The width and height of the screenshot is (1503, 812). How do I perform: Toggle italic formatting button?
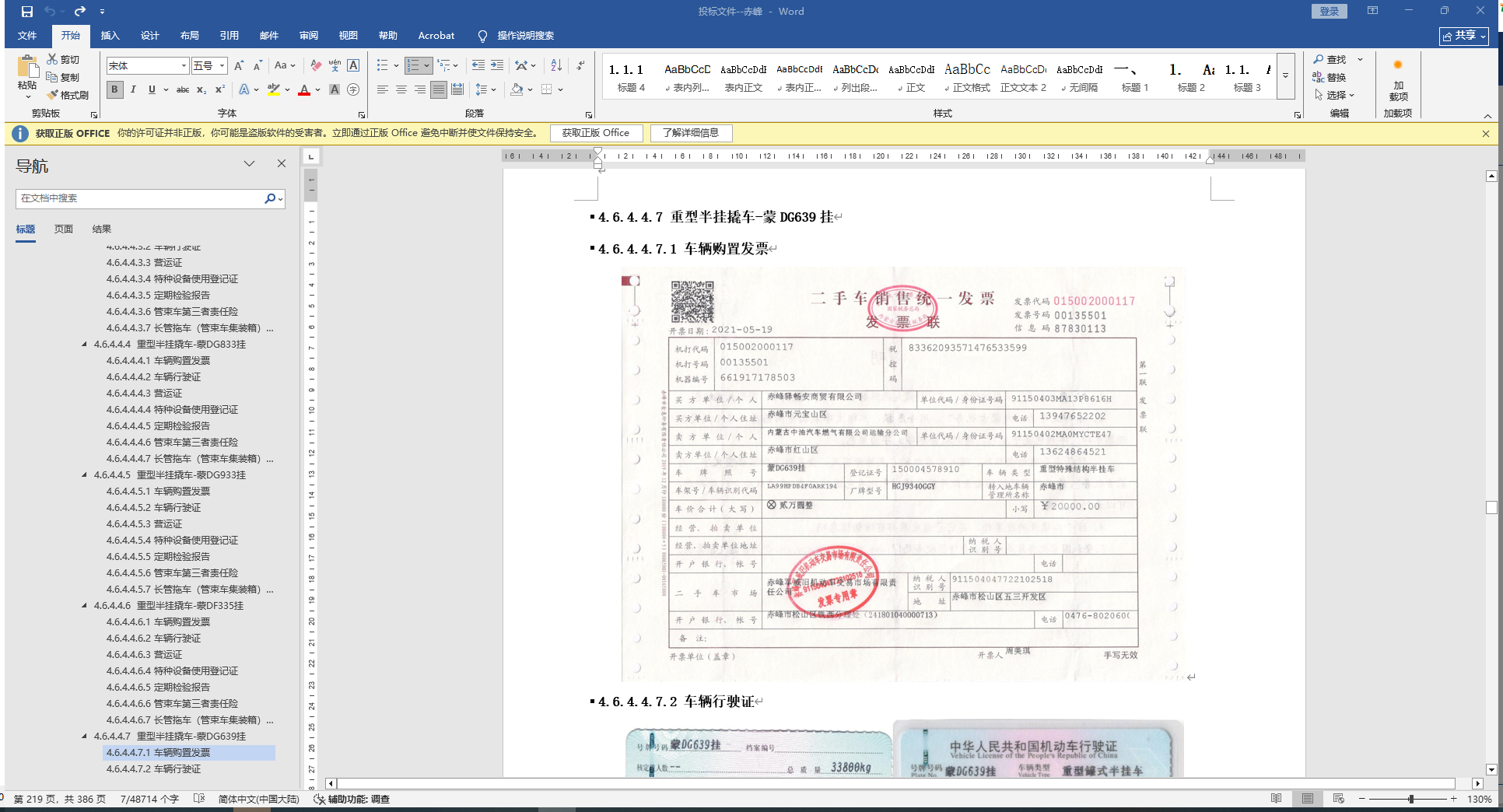click(x=133, y=89)
